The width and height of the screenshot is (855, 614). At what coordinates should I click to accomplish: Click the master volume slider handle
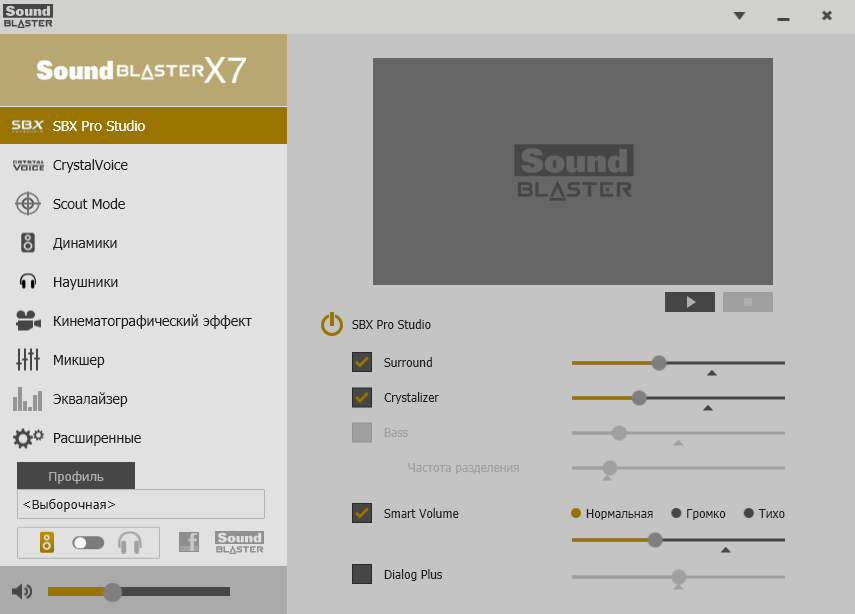(x=112, y=592)
